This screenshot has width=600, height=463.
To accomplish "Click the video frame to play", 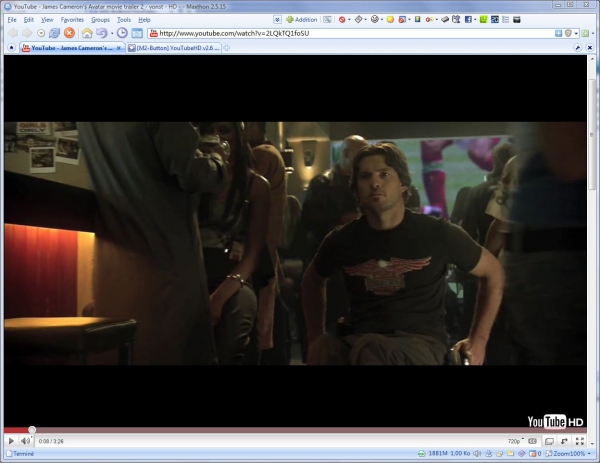I will [x=295, y=243].
